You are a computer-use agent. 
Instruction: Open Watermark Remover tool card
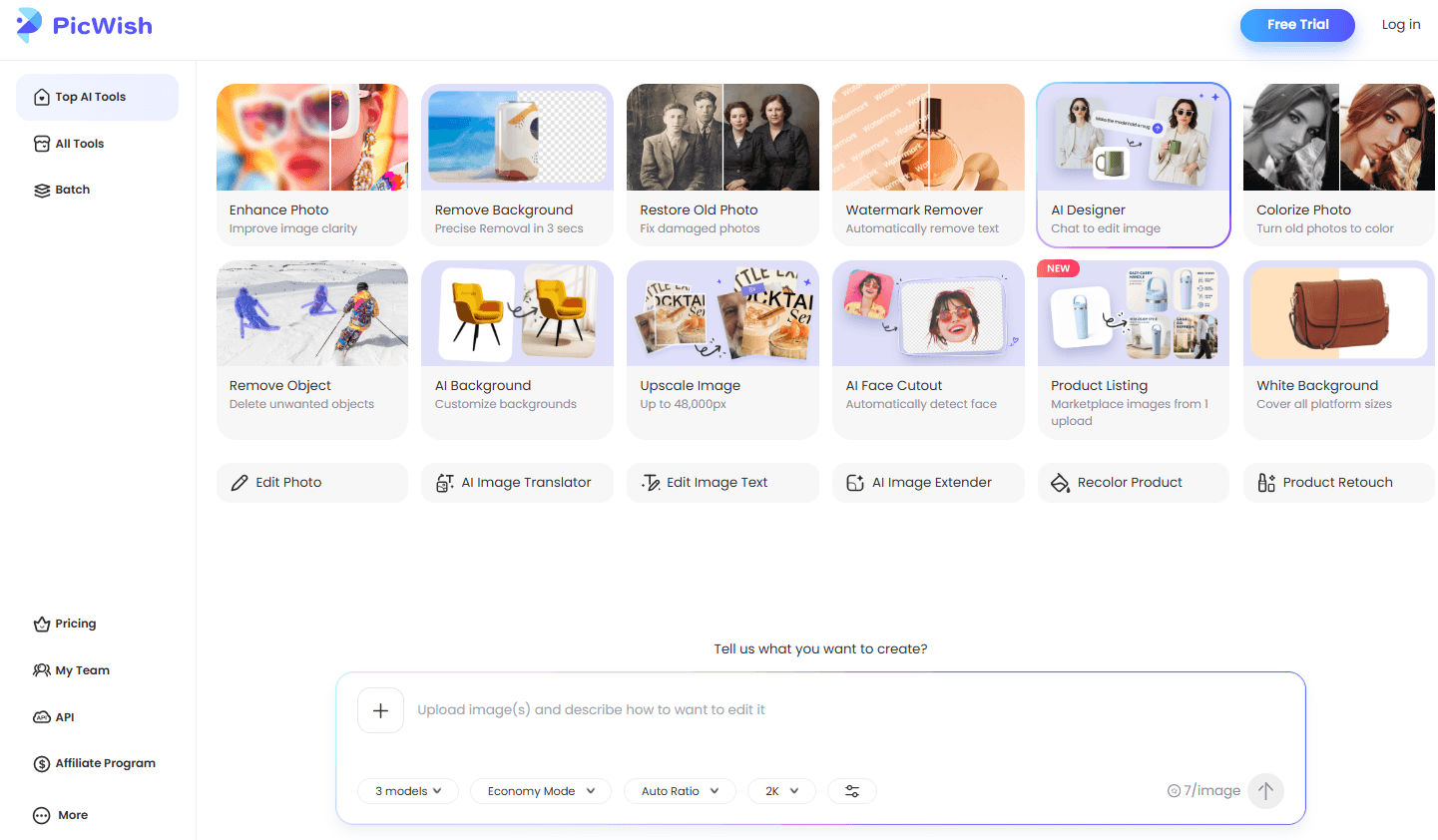pyautogui.click(x=928, y=165)
